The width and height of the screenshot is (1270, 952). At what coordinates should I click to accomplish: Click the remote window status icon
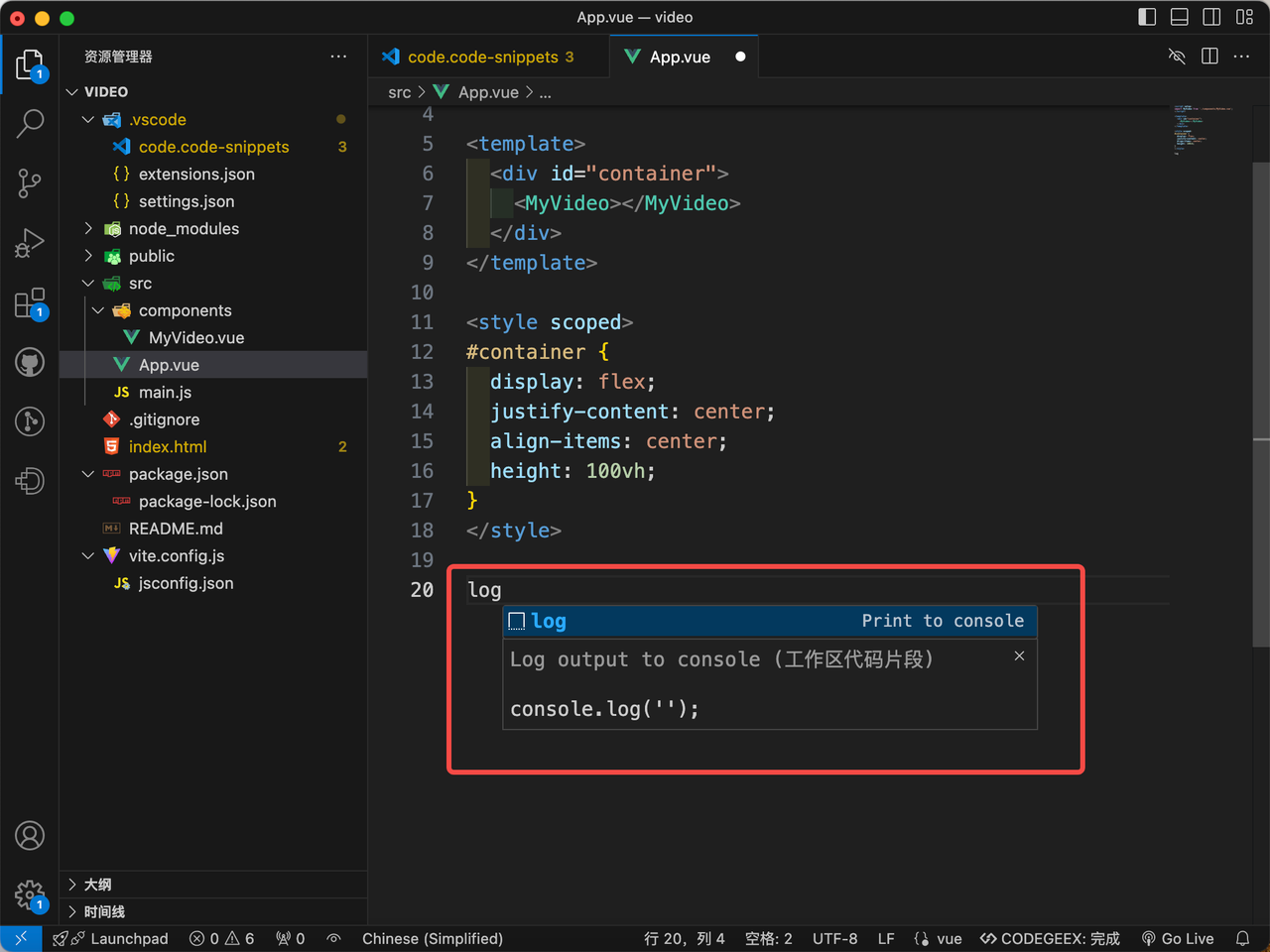tap(21, 938)
